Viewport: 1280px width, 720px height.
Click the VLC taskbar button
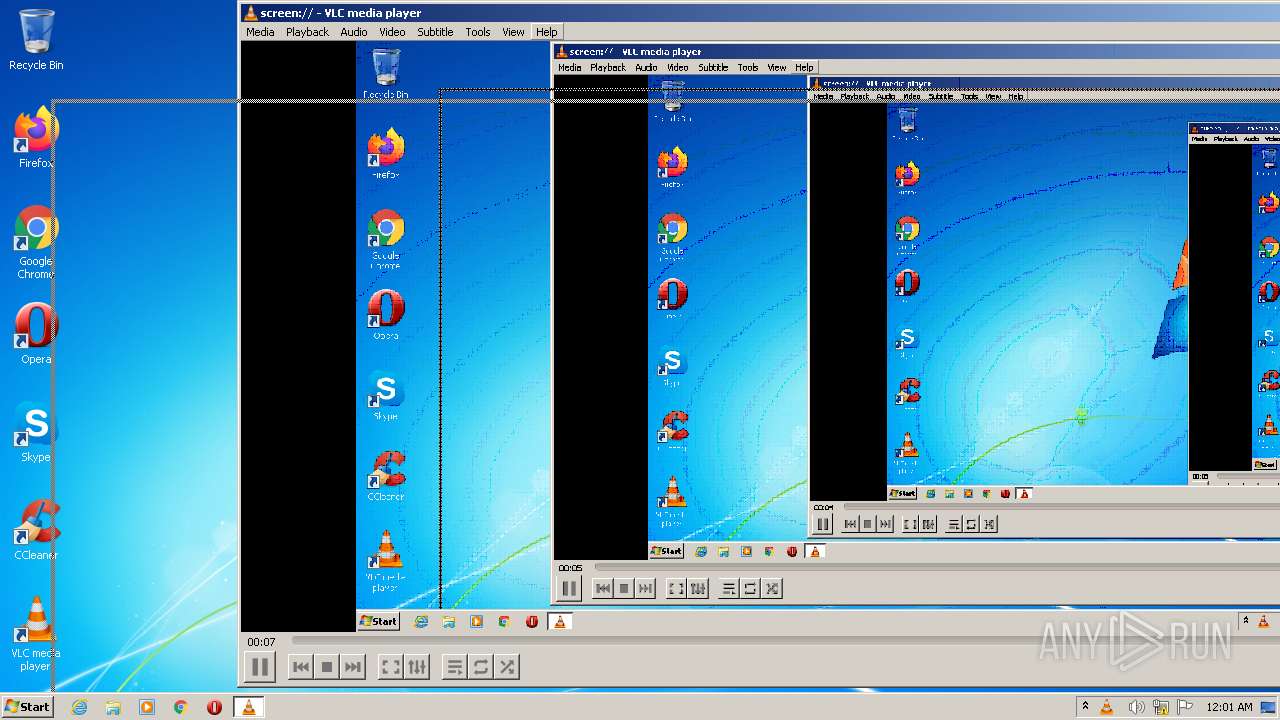pyautogui.click(x=248, y=707)
